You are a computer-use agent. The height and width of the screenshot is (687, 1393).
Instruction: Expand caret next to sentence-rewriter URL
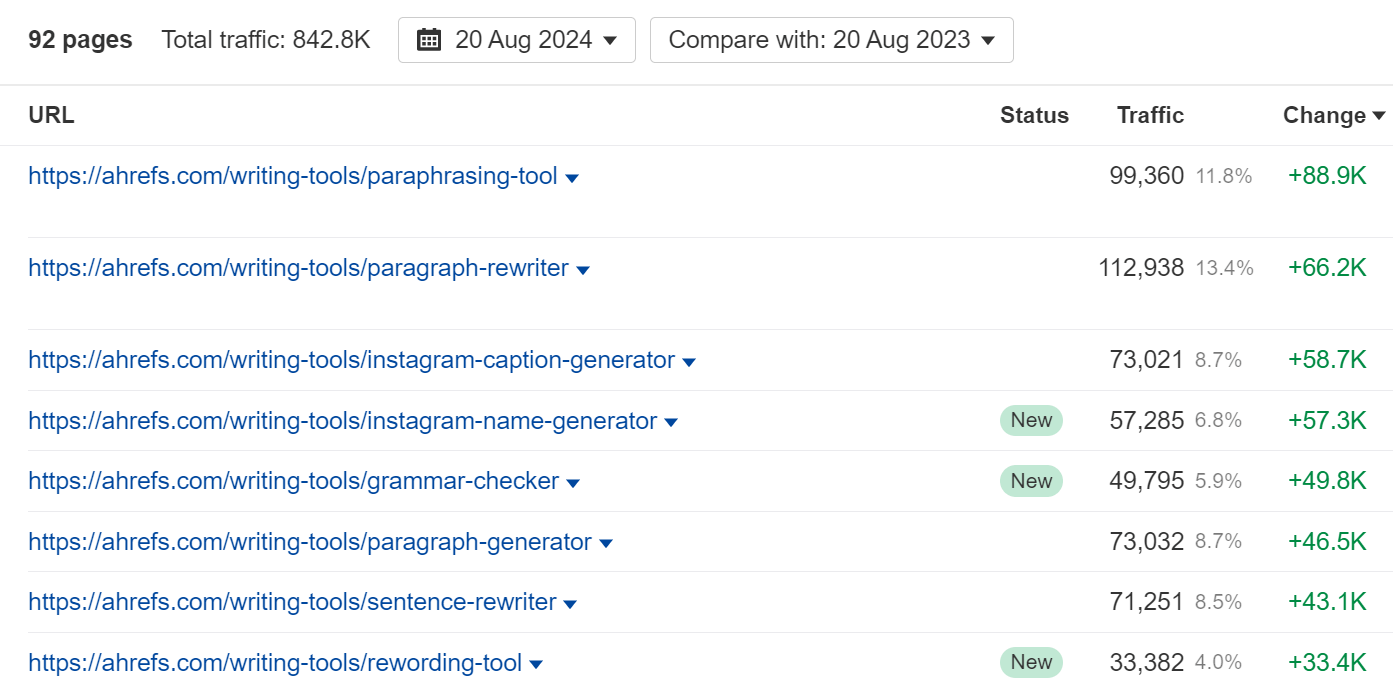pyautogui.click(x=570, y=604)
